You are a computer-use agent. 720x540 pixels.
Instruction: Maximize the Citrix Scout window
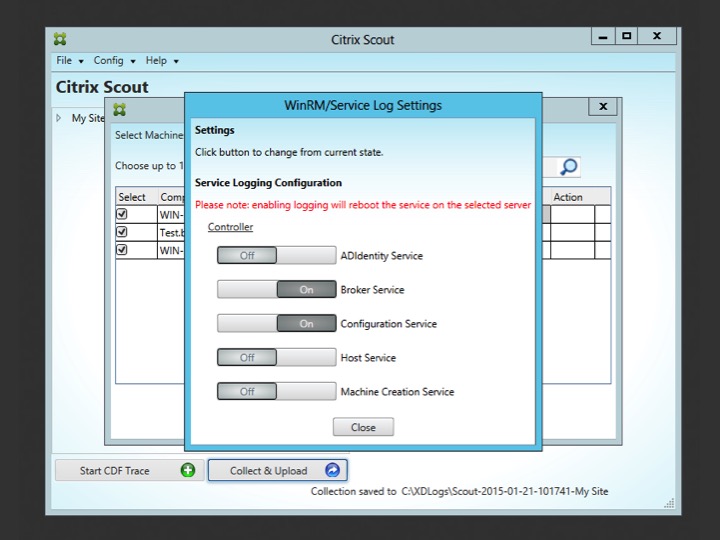(626, 36)
